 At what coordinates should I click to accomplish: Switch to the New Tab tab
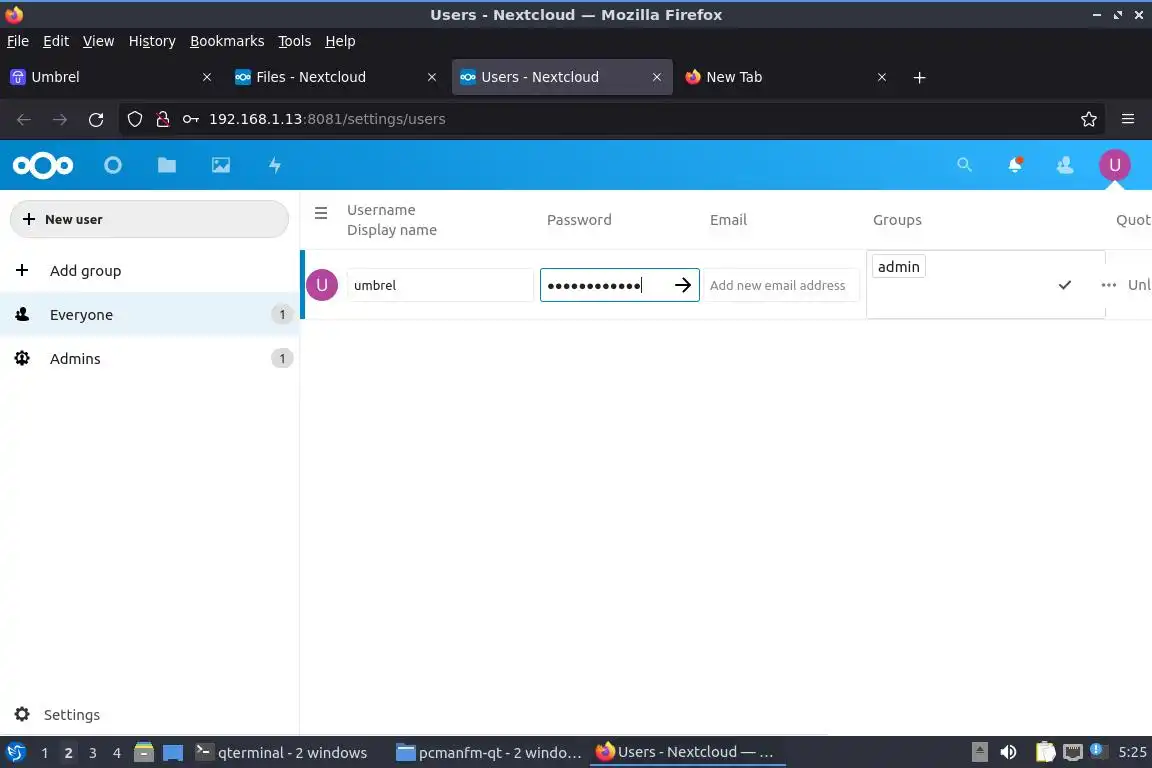785,77
